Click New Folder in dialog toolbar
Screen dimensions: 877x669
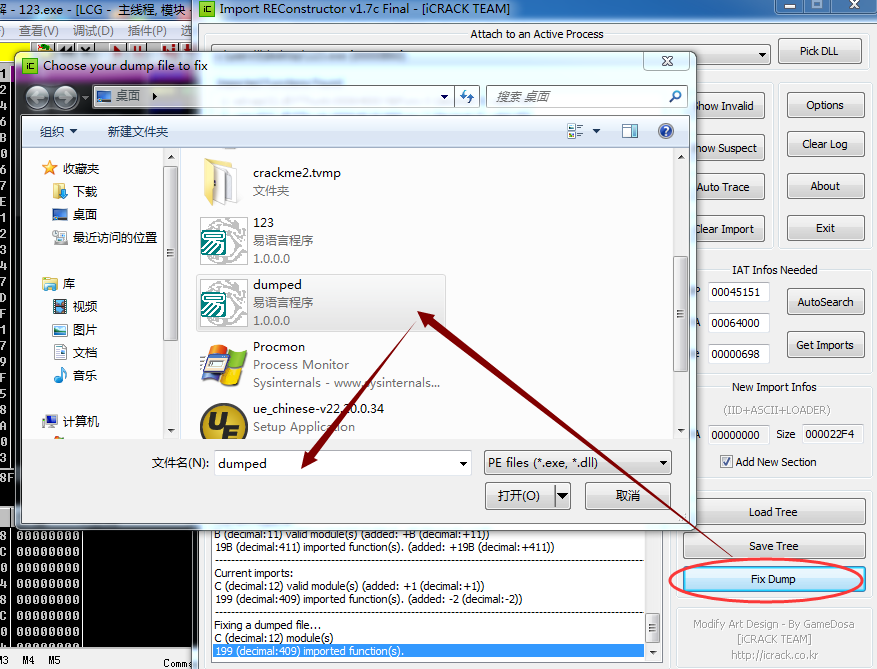click(138, 131)
